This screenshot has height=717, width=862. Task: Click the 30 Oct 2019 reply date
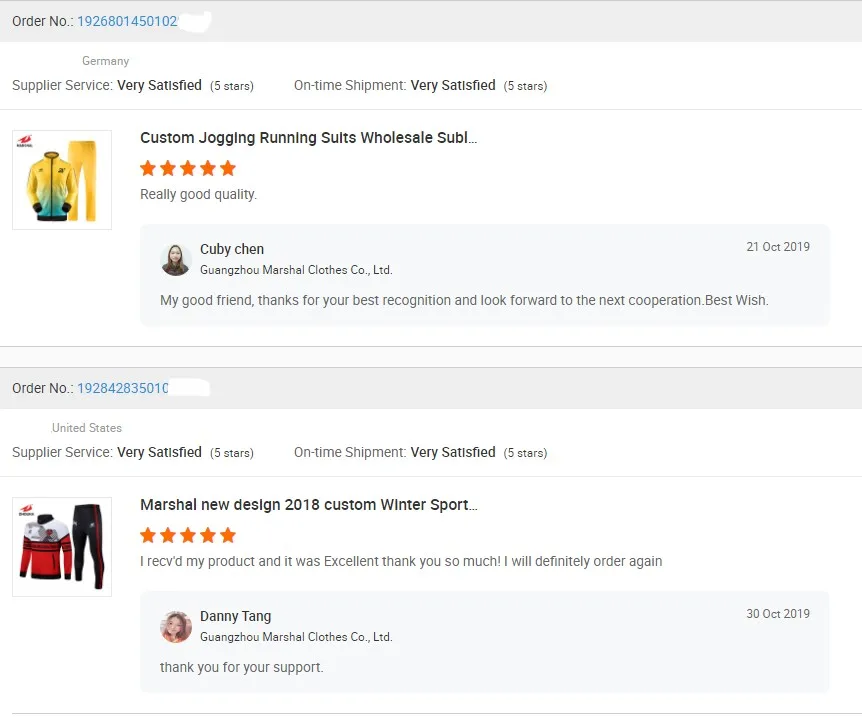pyautogui.click(x=778, y=614)
